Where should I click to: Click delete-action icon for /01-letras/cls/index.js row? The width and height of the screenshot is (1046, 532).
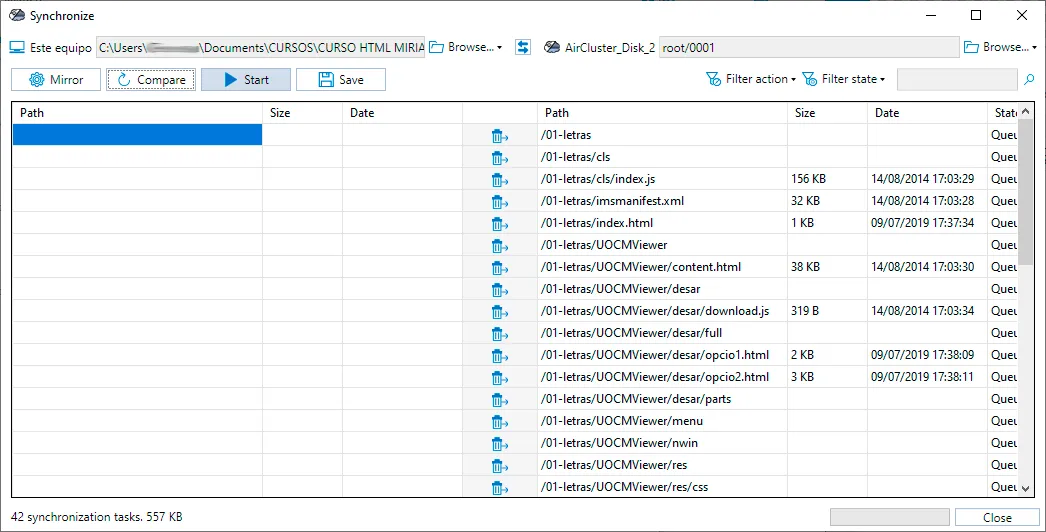(x=500, y=180)
